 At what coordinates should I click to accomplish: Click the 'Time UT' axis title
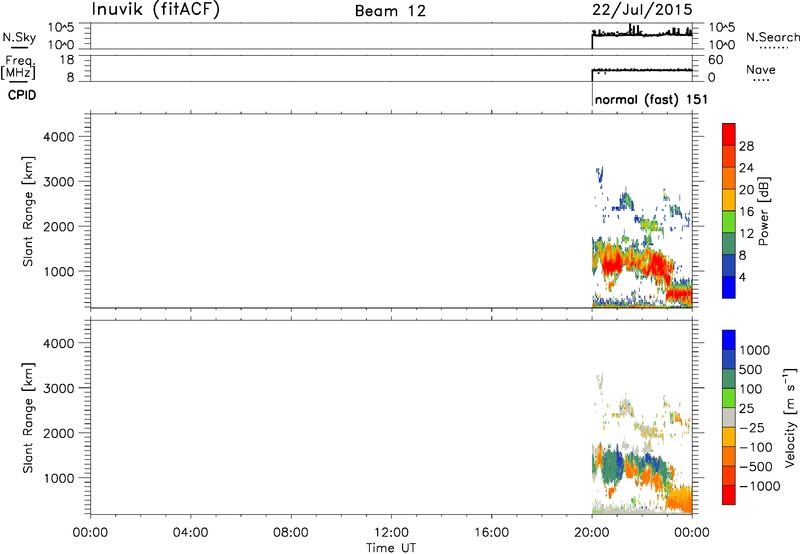[x=391, y=548]
